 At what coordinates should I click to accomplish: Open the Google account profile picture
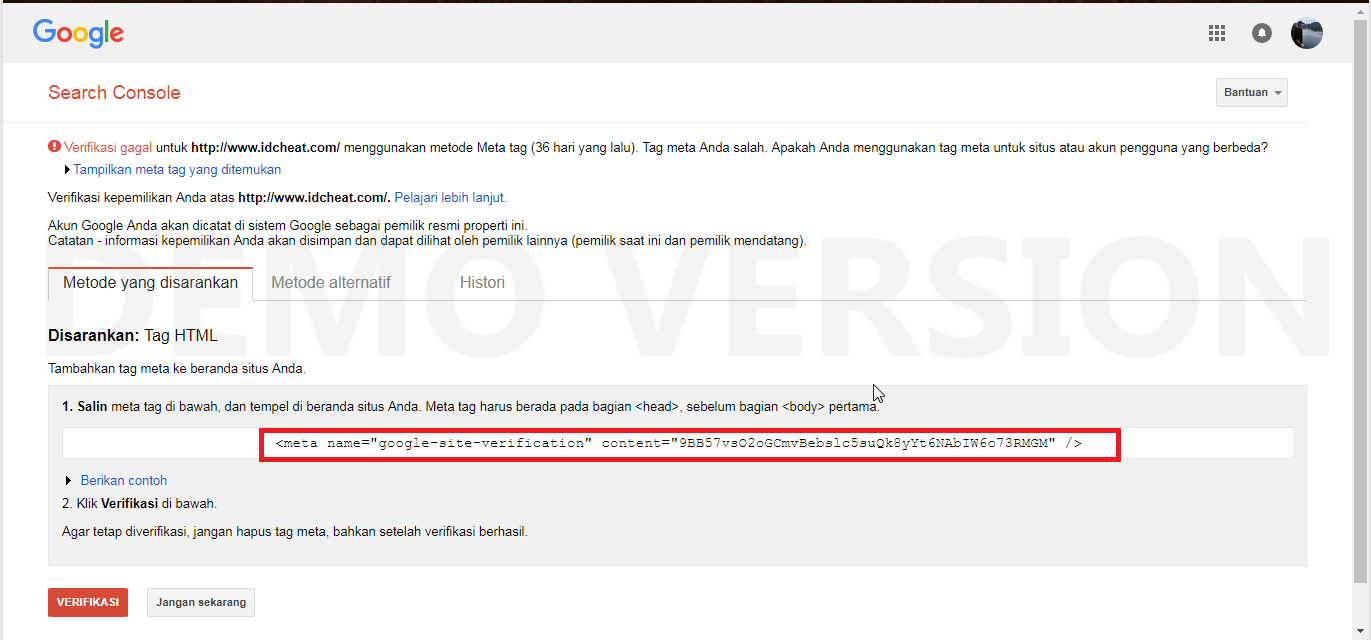(1307, 33)
